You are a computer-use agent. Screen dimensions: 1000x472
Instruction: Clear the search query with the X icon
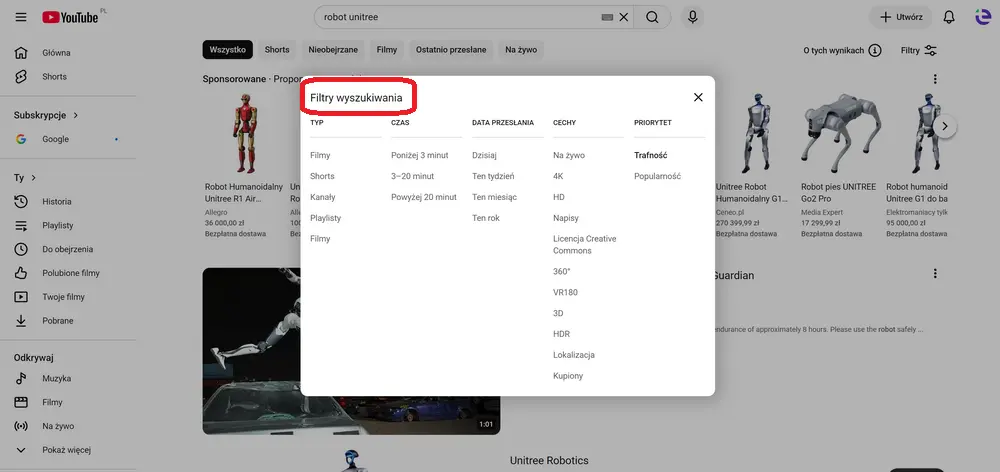[x=624, y=17]
